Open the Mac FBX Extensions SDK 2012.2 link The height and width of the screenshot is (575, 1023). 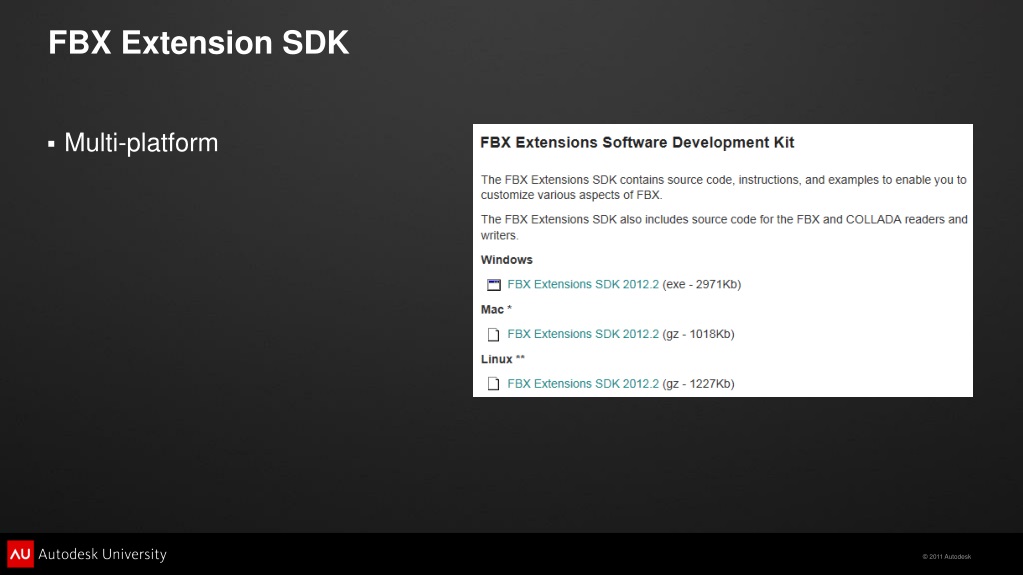[x=583, y=334]
